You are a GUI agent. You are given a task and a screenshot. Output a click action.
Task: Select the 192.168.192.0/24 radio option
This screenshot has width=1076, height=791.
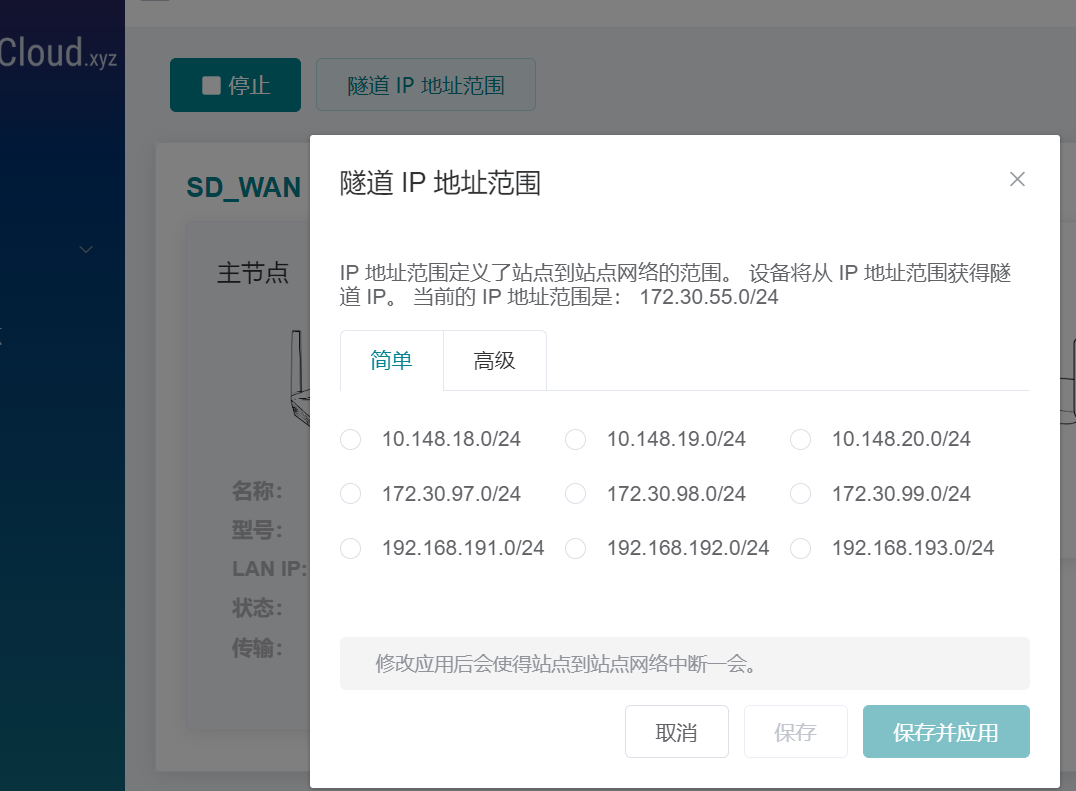(x=576, y=549)
